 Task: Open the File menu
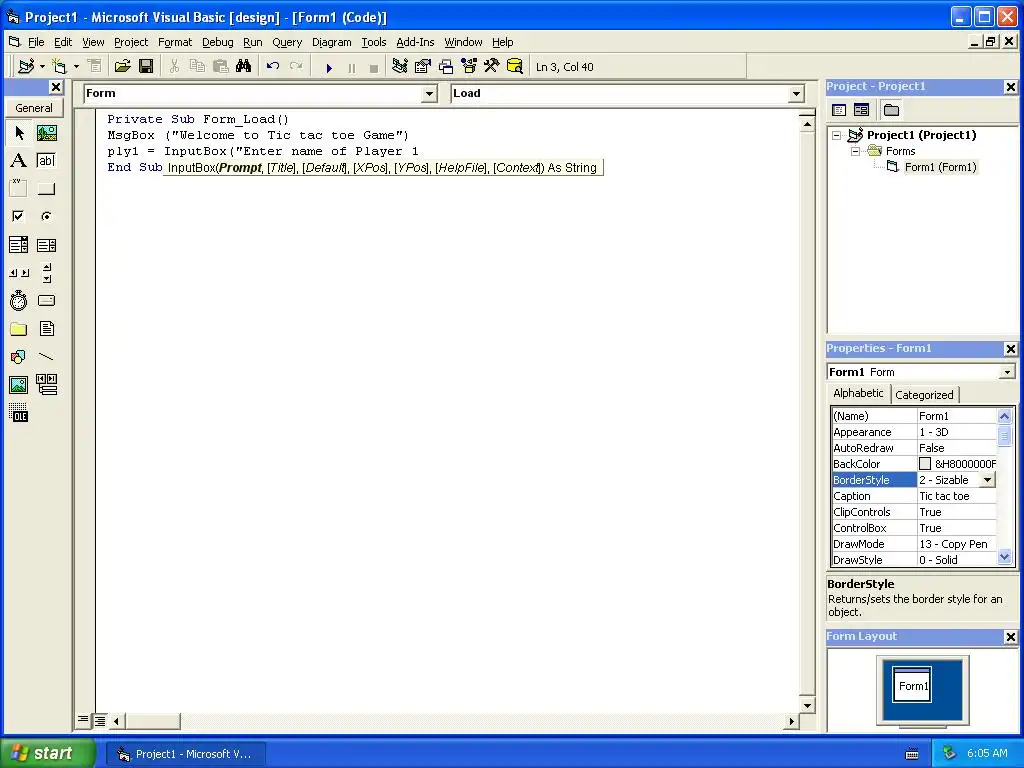tap(36, 42)
